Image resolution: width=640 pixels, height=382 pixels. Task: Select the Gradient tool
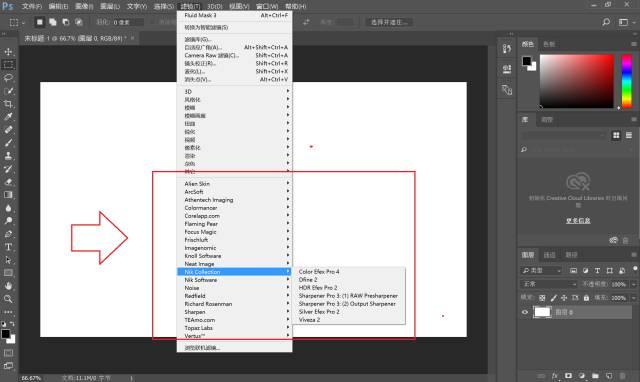coord(8,195)
